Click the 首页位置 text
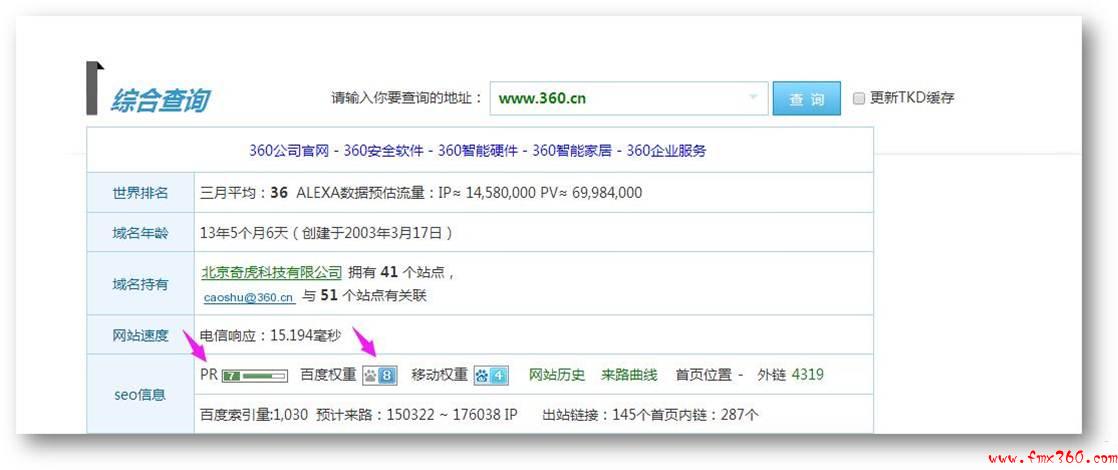Viewport: 1118px width, 470px height. (x=704, y=374)
